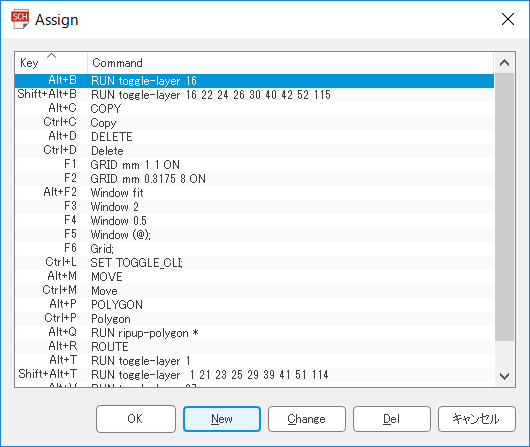Select the Alt+T toggle-layer 1 row

click(254, 361)
